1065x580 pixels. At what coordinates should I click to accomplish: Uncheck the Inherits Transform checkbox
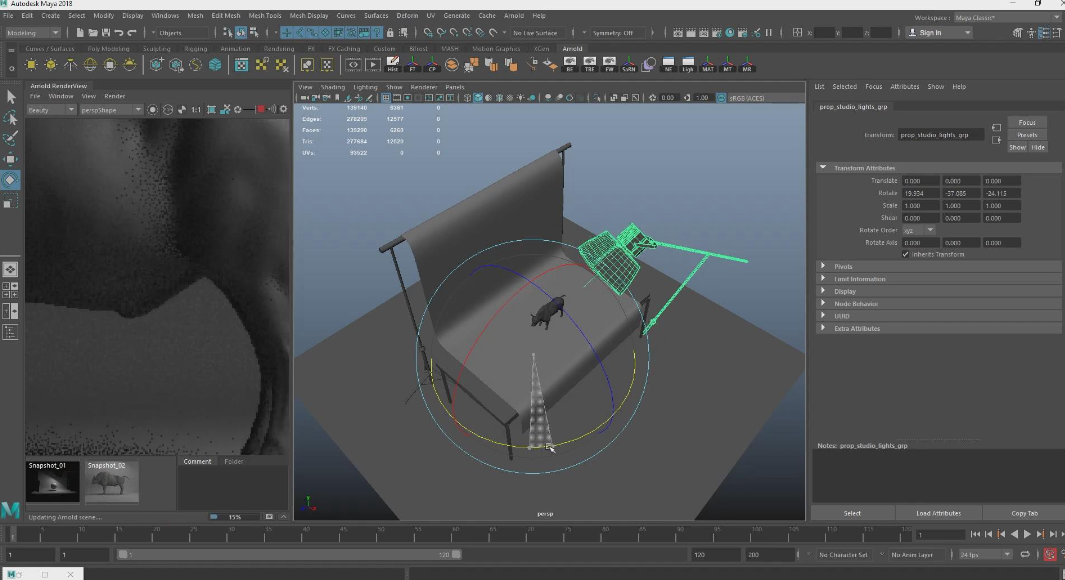(x=906, y=254)
